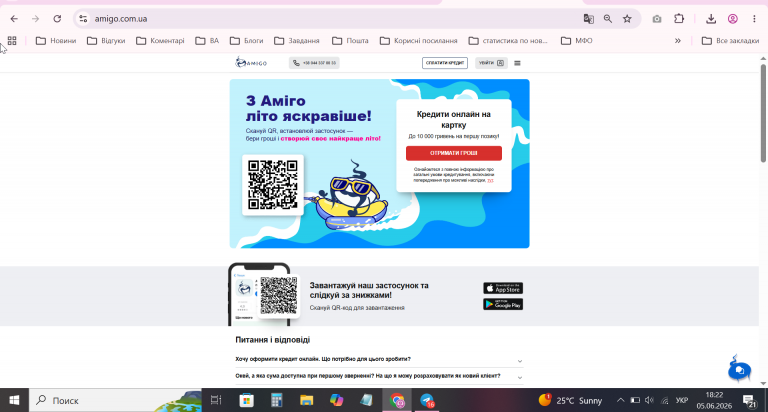
Task: Open the статистика по нов... folder
Action: coord(508,41)
